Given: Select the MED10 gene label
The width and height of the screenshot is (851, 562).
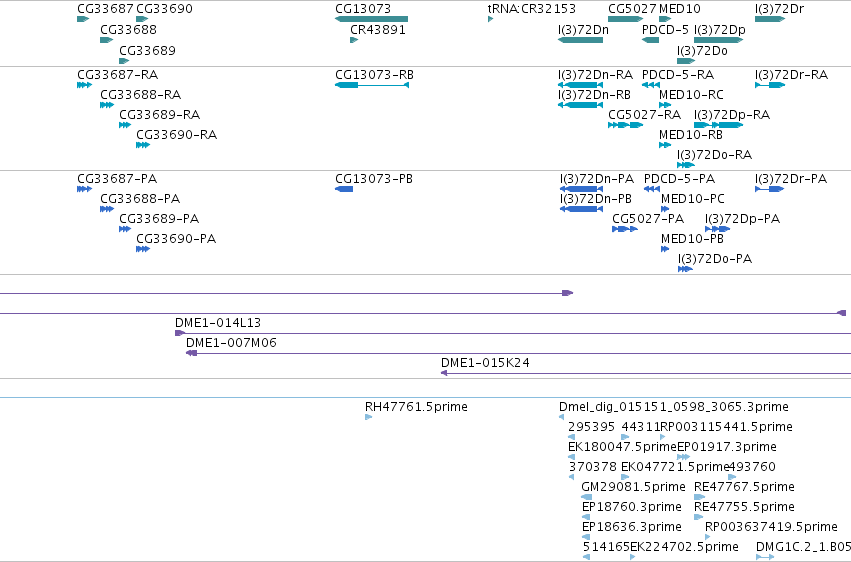Looking at the screenshot, I should (679, 9).
